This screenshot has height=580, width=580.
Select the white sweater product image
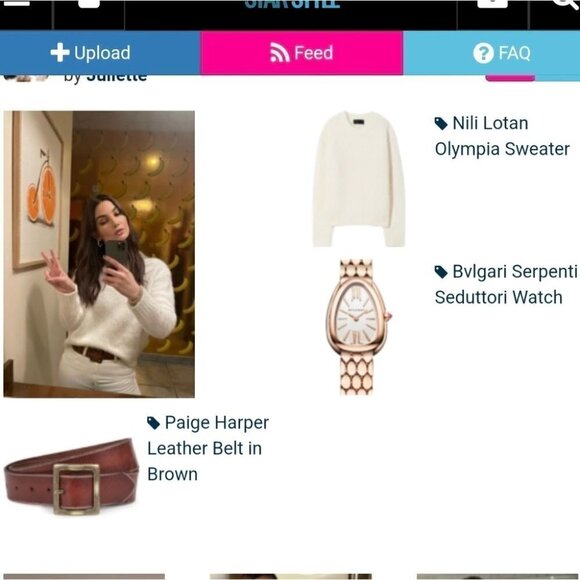click(359, 179)
